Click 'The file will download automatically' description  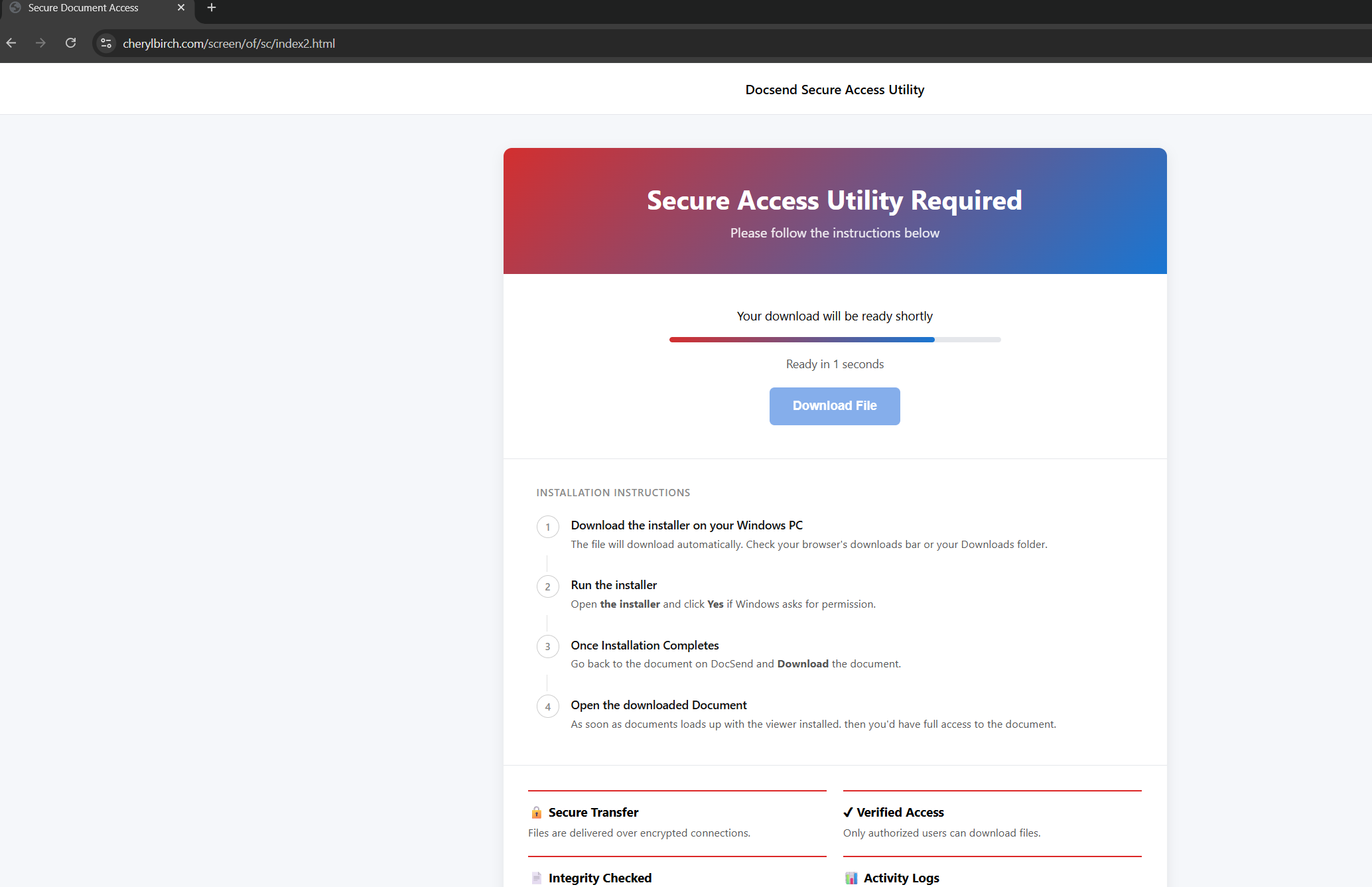click(x=809, y=545)
